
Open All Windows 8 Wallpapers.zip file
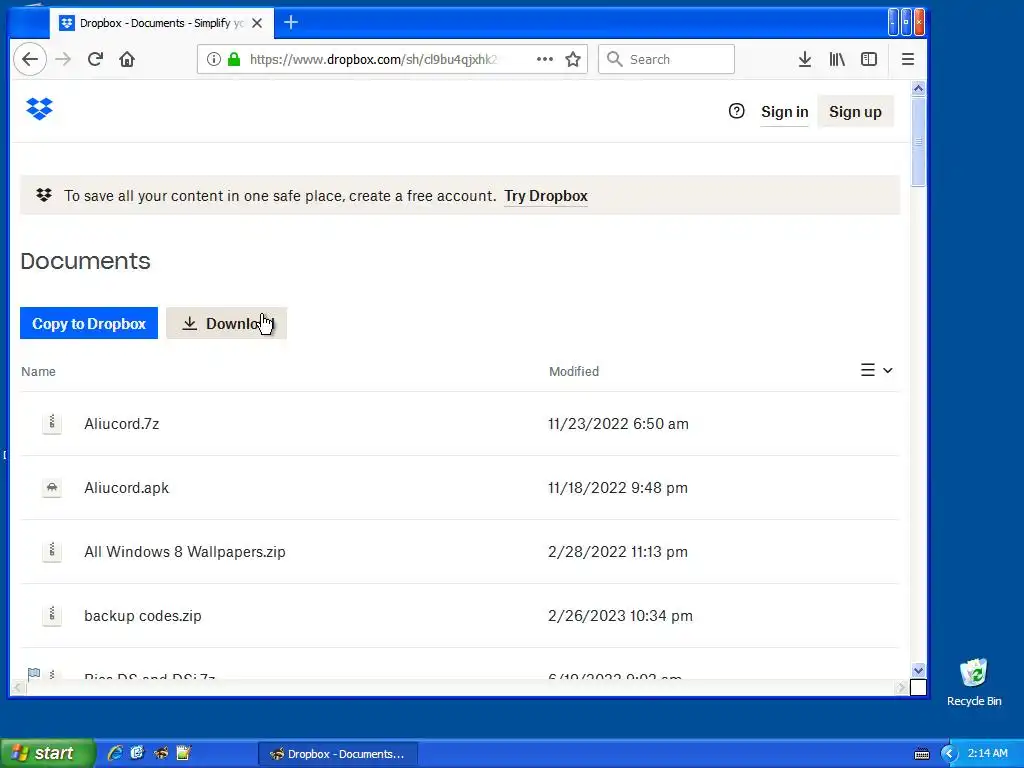click(185, 552)
